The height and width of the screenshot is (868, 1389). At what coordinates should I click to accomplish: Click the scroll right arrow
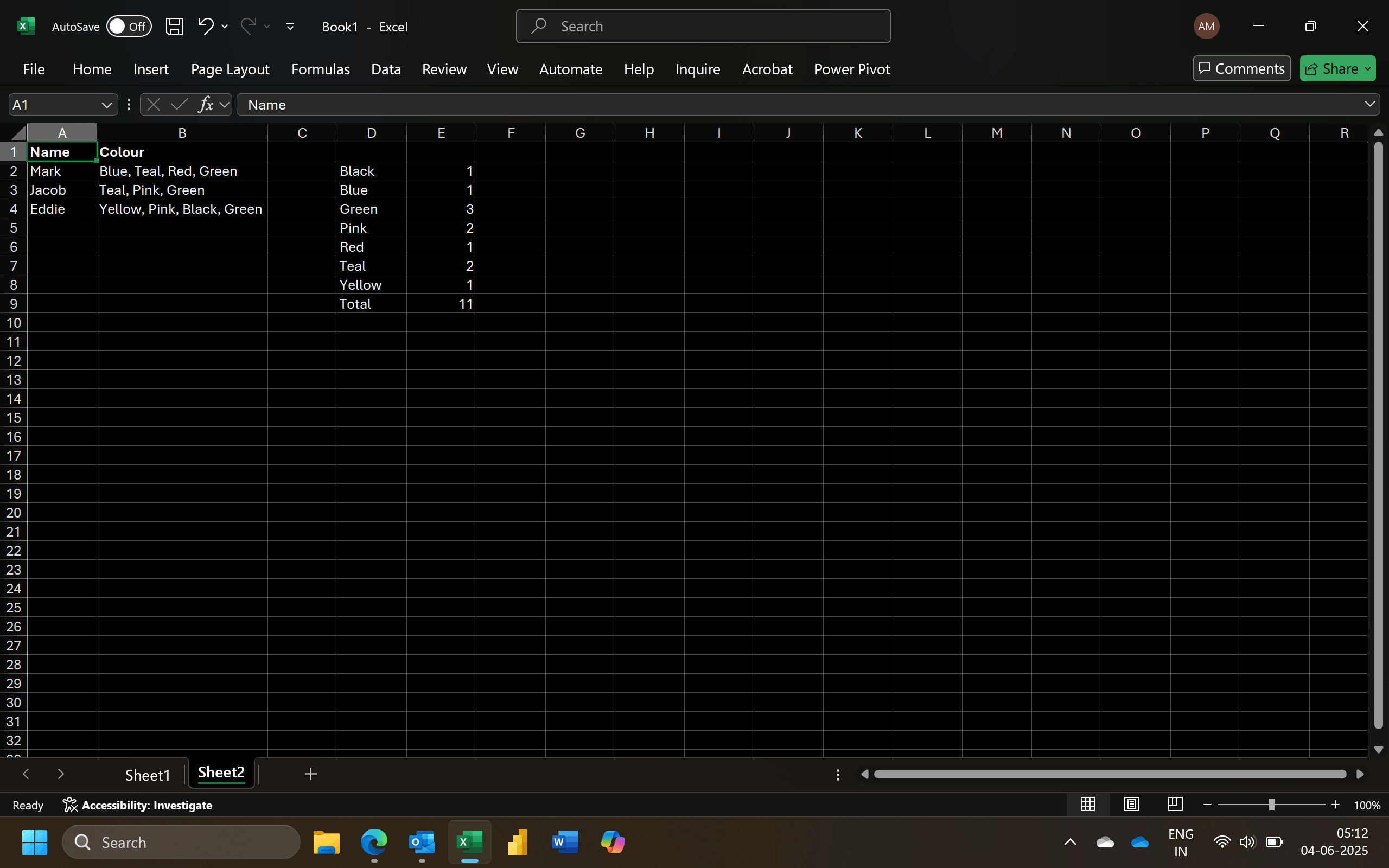click(1360, 775)
